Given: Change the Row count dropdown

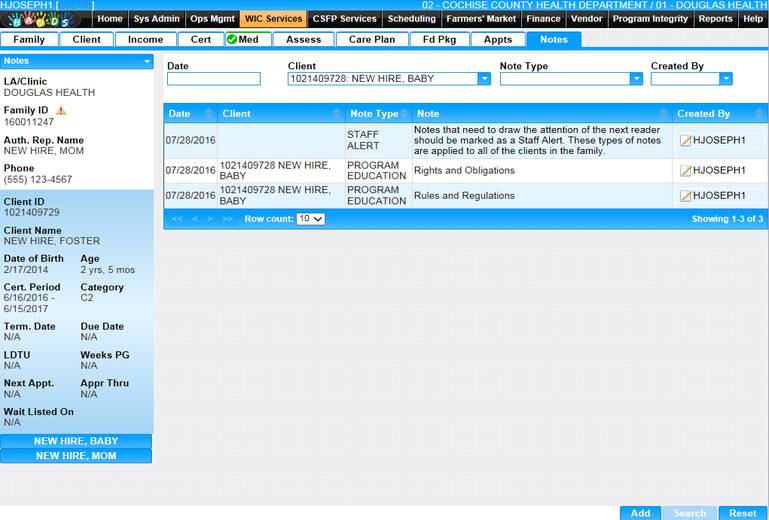Looking at the screenshot, I should point(311,218).
